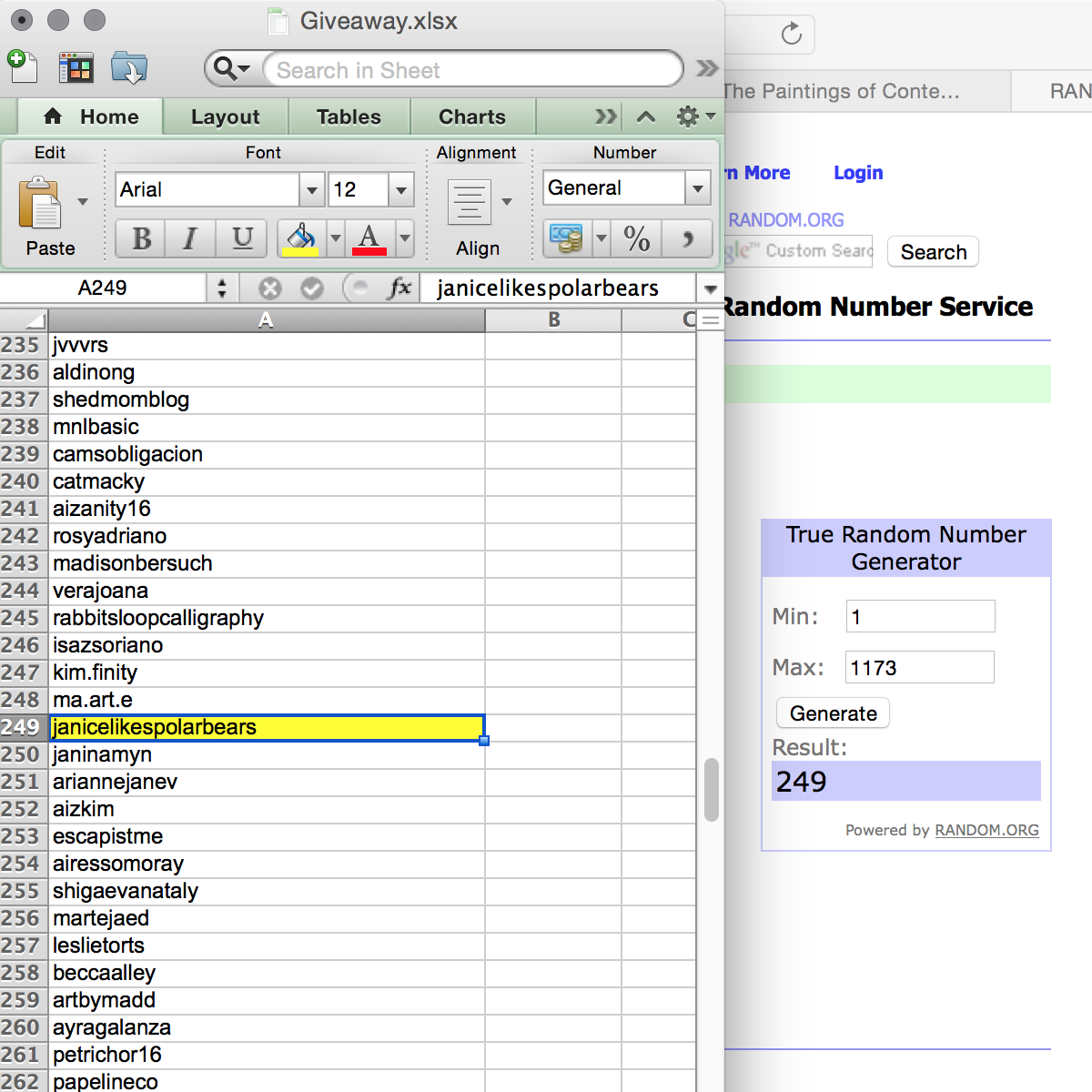Select column B header
1092x1092 pixels.
[554, 320]
